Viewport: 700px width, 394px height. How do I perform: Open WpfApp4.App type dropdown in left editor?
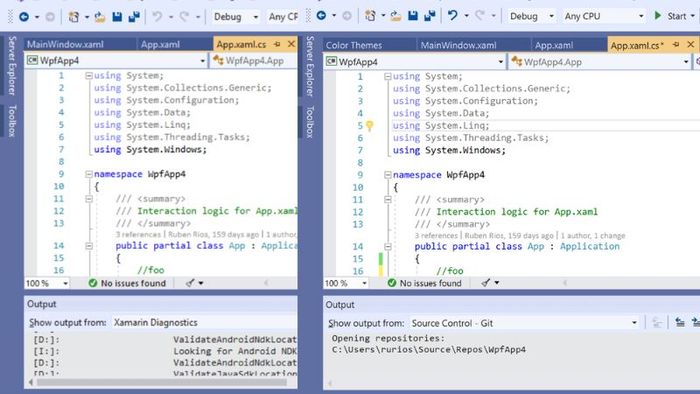coord(254,60)
